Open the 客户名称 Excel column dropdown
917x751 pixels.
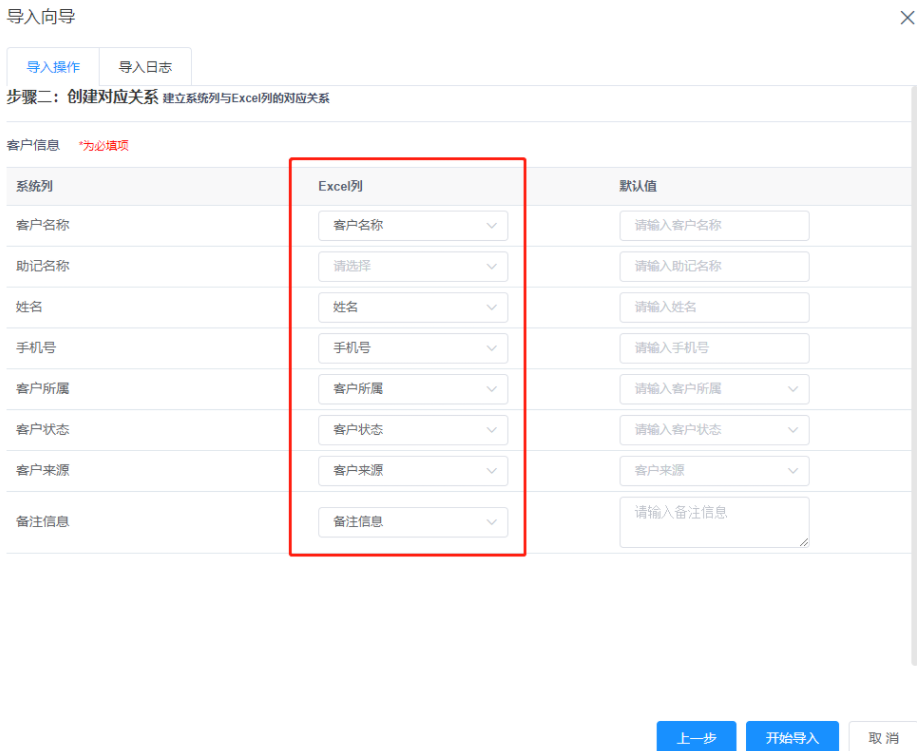coord(412,225)
